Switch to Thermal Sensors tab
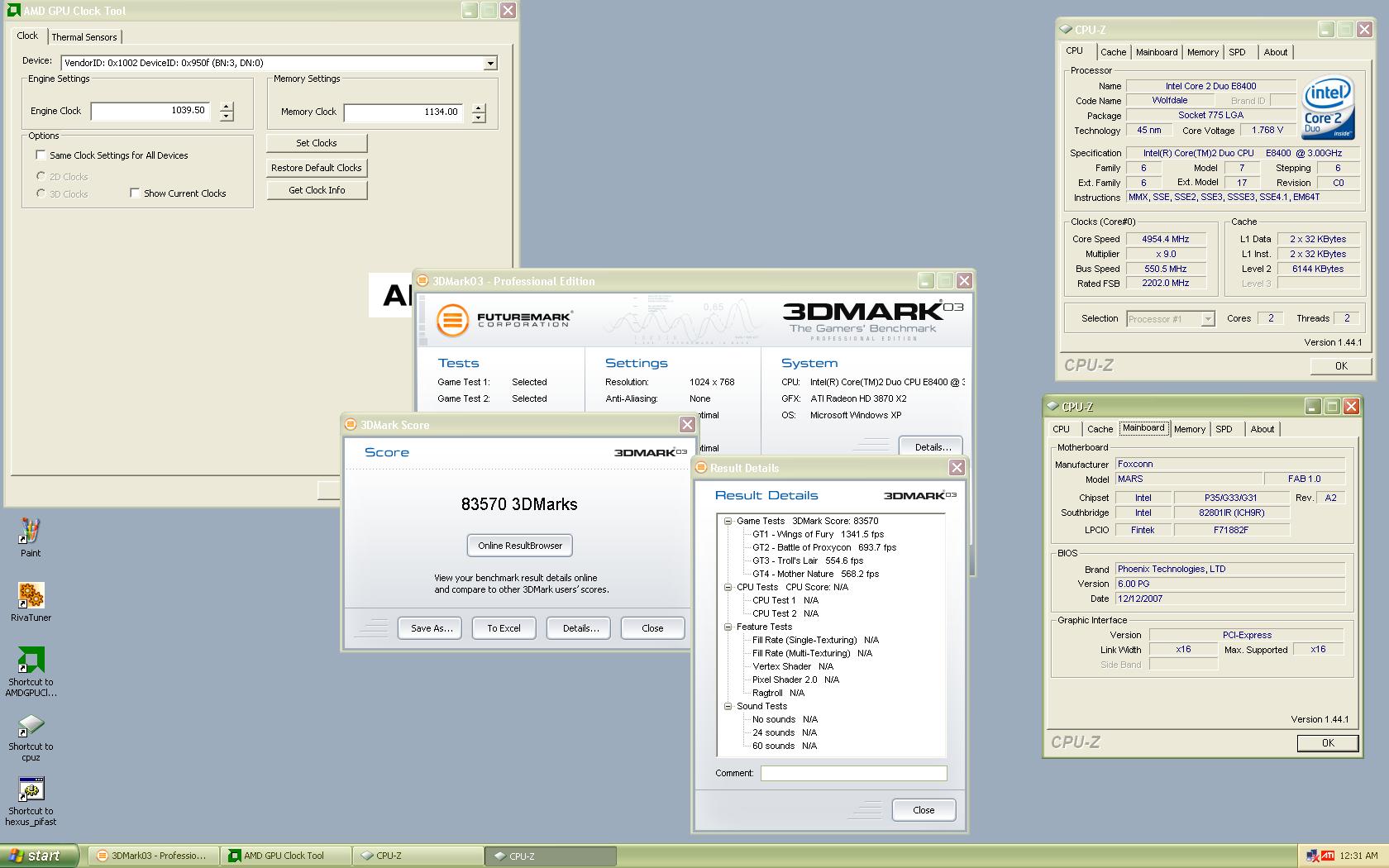 click(x=84, y=37)
